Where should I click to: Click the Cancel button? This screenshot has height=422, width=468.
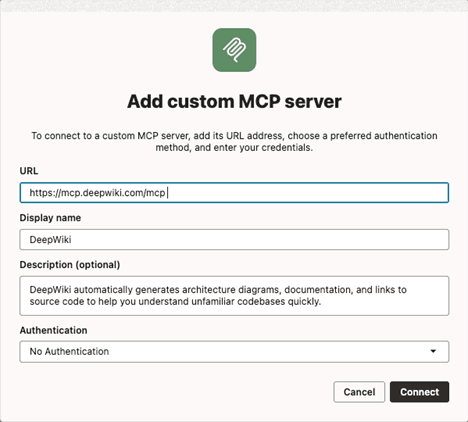[359, 392]
